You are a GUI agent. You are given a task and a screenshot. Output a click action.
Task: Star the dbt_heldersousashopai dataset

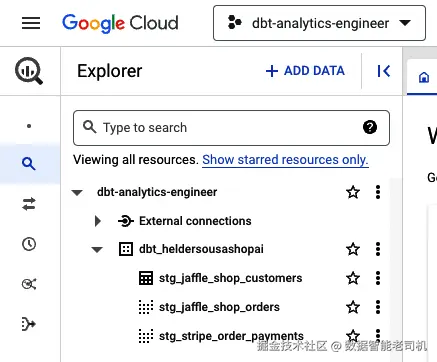pyautogui.click(x=353, y=249)
